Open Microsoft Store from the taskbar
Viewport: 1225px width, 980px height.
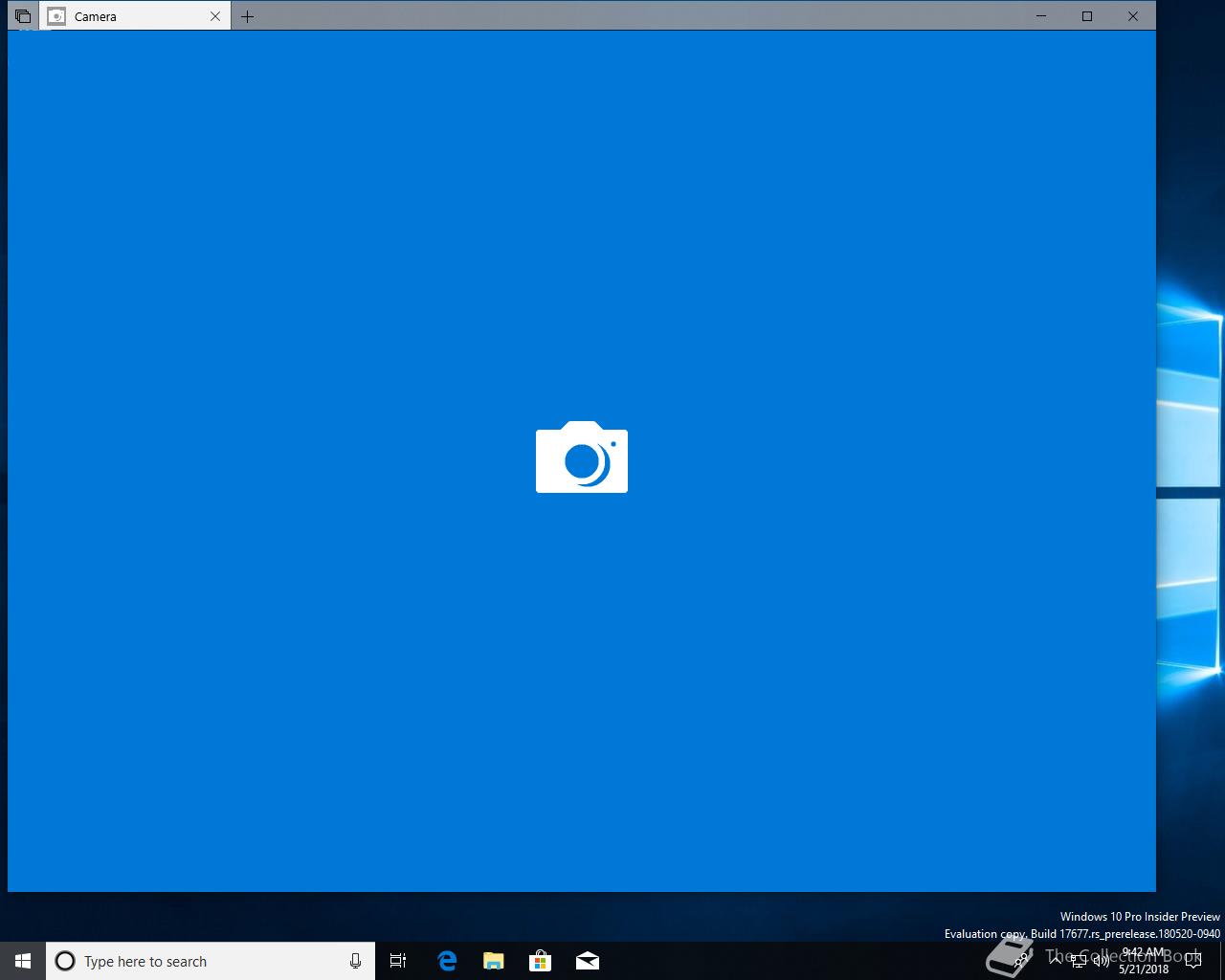click(x=541, y=961)
